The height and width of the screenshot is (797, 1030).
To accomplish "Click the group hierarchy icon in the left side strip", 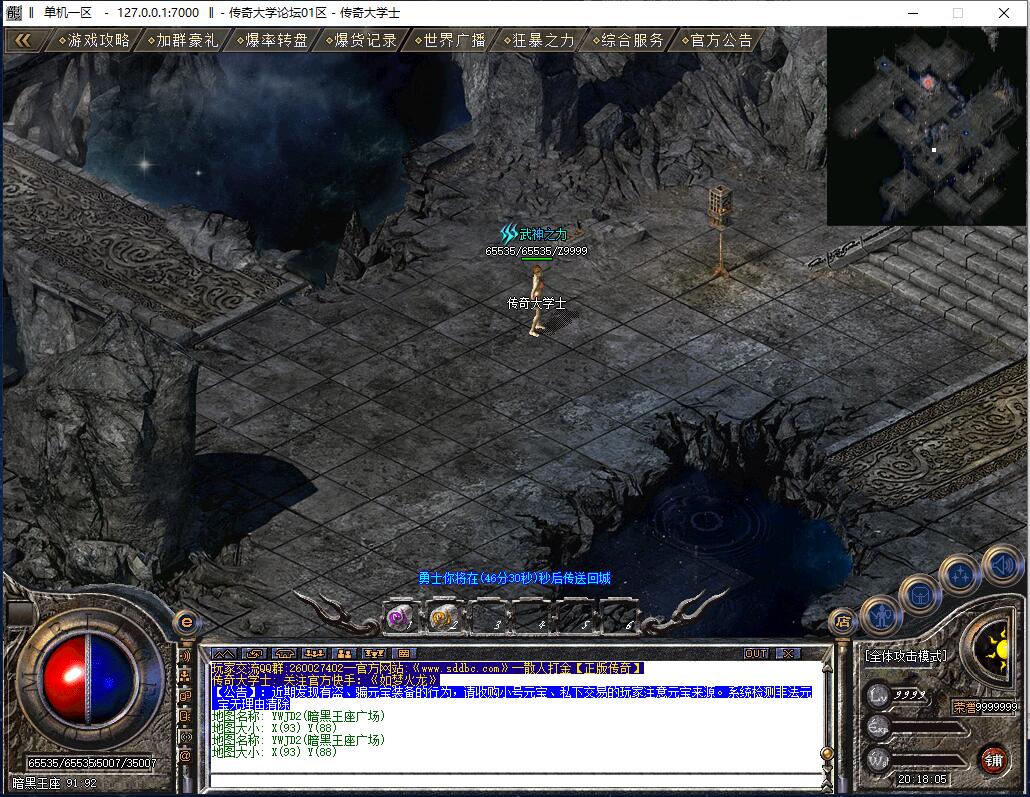I will [186, 675].
